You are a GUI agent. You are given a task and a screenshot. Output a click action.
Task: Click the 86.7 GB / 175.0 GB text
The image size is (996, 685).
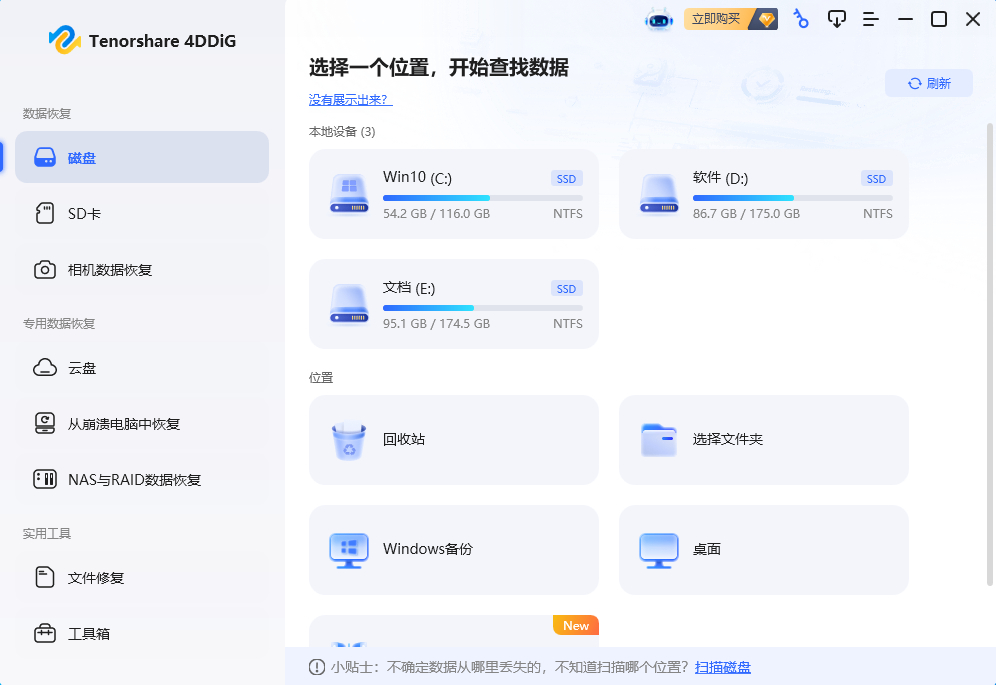(746, 214)
